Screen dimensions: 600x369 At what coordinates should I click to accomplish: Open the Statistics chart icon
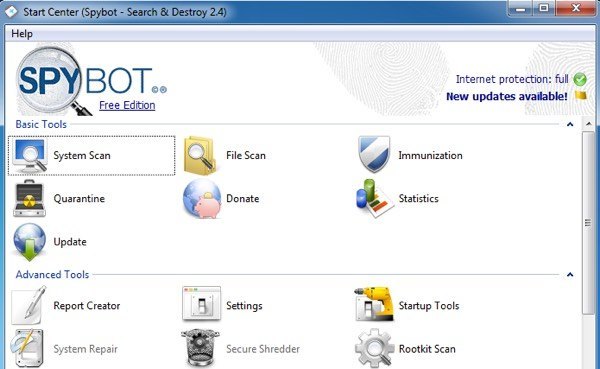click(375, 198)
